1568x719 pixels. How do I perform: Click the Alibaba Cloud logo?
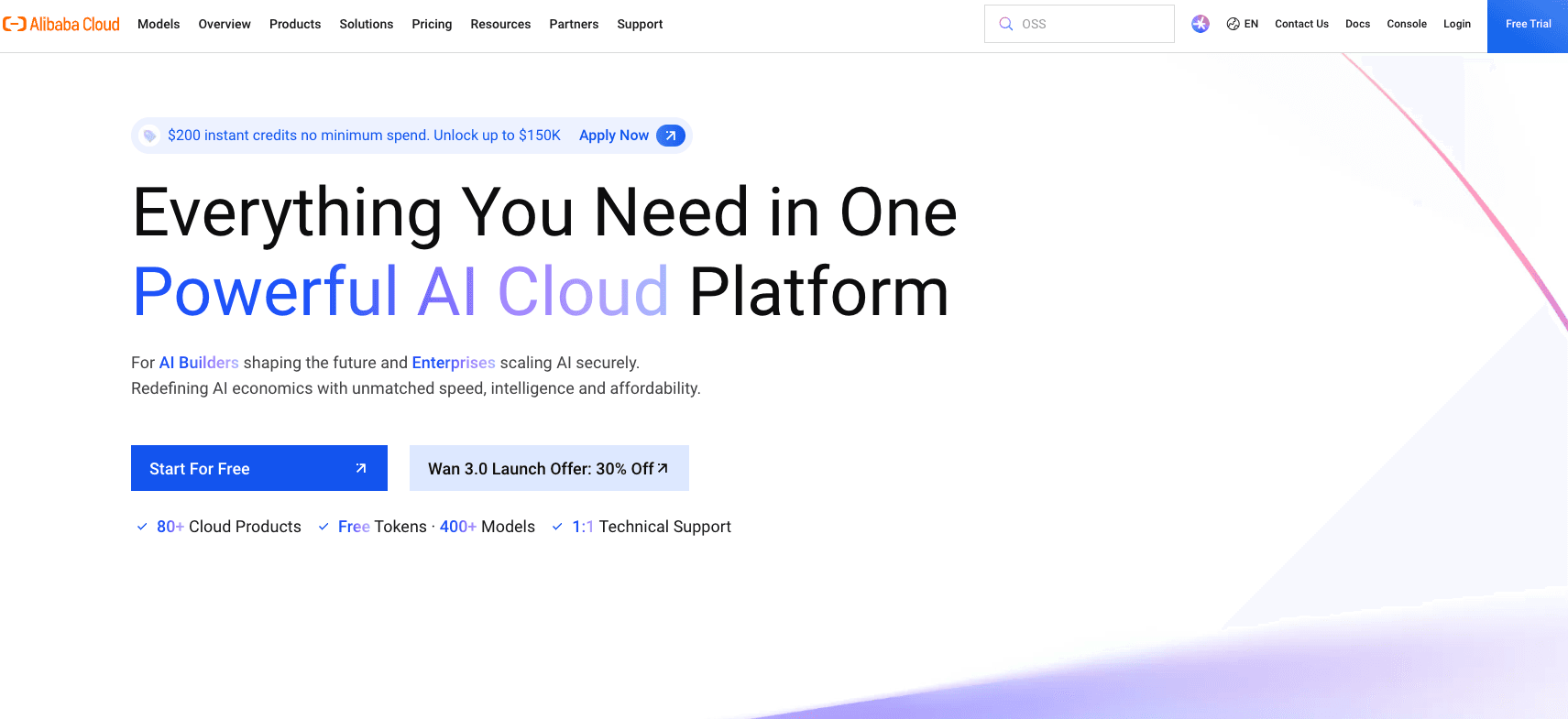(x=61, y=24)
